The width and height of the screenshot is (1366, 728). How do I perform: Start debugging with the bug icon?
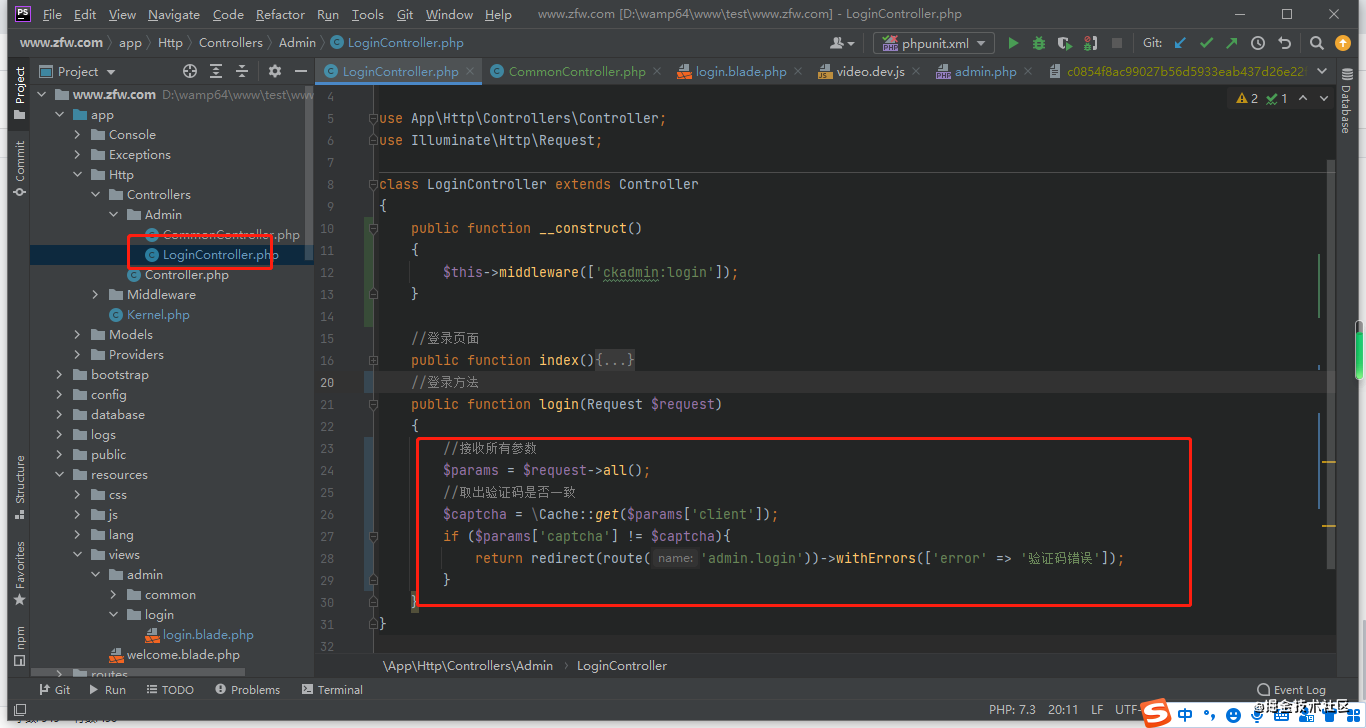1039,43
